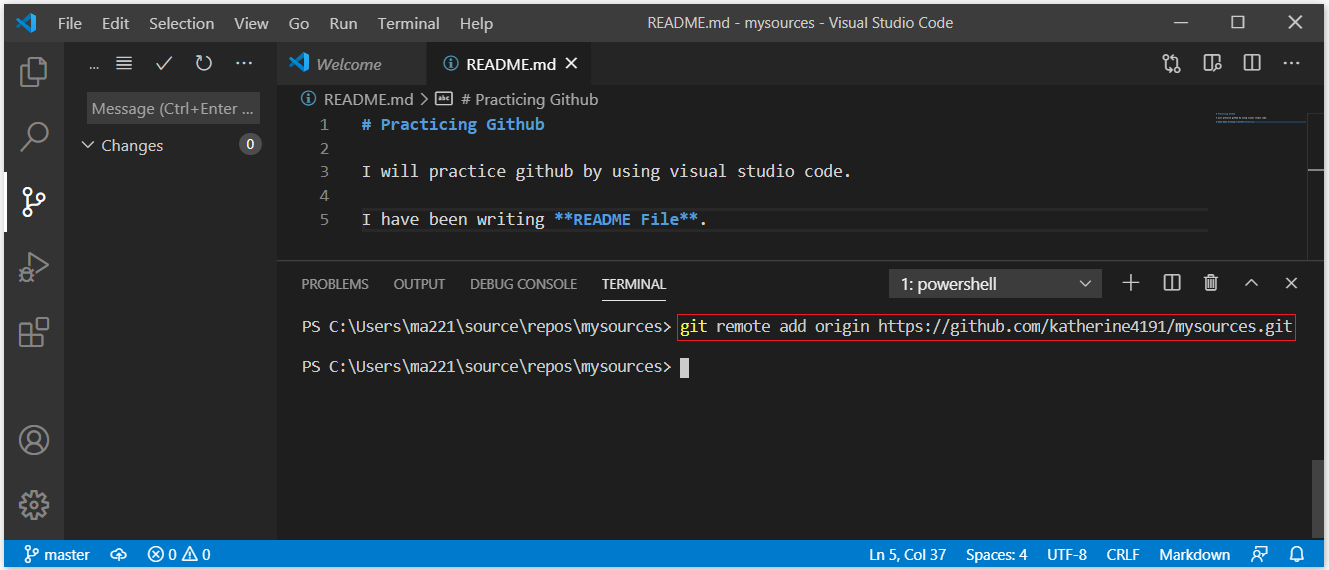Click the line about practicing github with visual studio code

606,171
